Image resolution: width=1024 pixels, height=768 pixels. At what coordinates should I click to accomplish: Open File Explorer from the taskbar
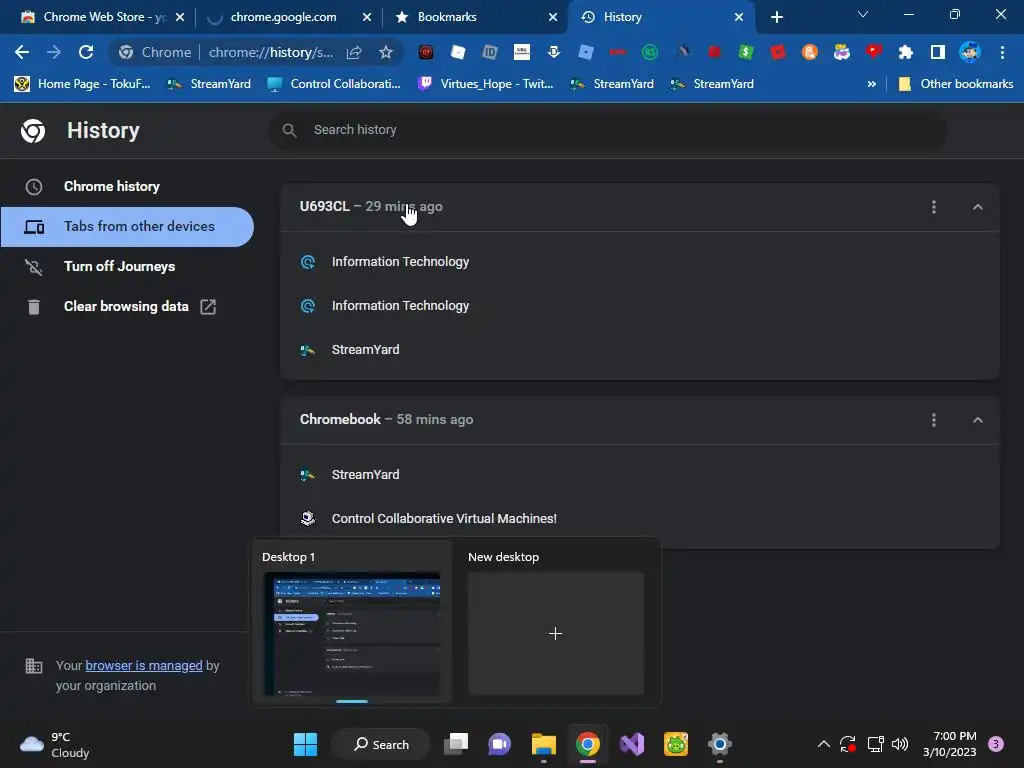pos(543,744)
